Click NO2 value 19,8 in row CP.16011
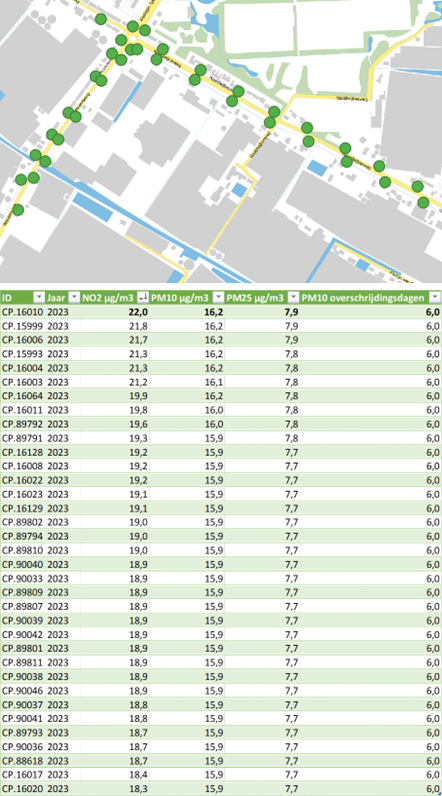 (x=140, y=410)
